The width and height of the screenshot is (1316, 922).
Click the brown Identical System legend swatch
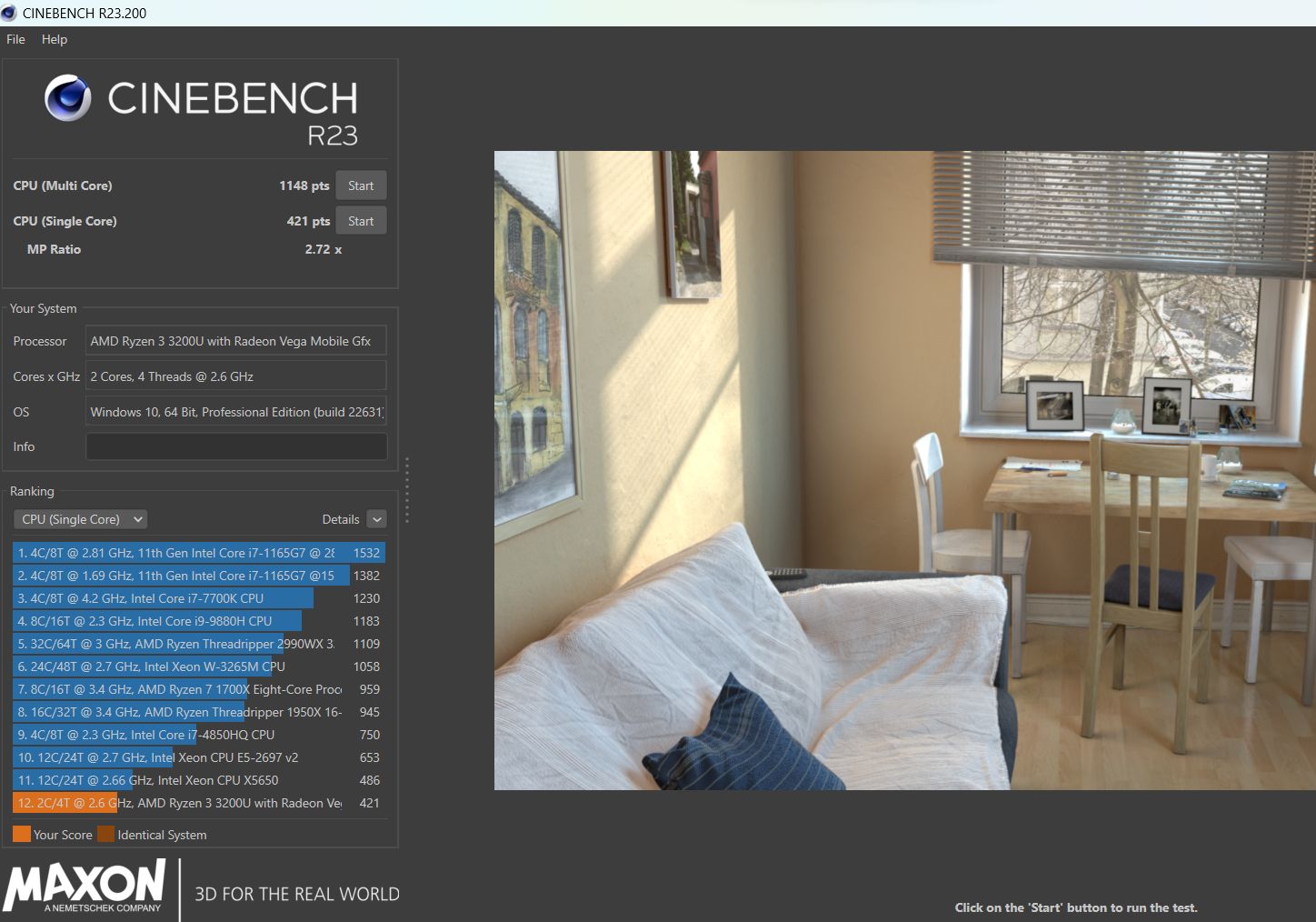click(x=106, y=834)
